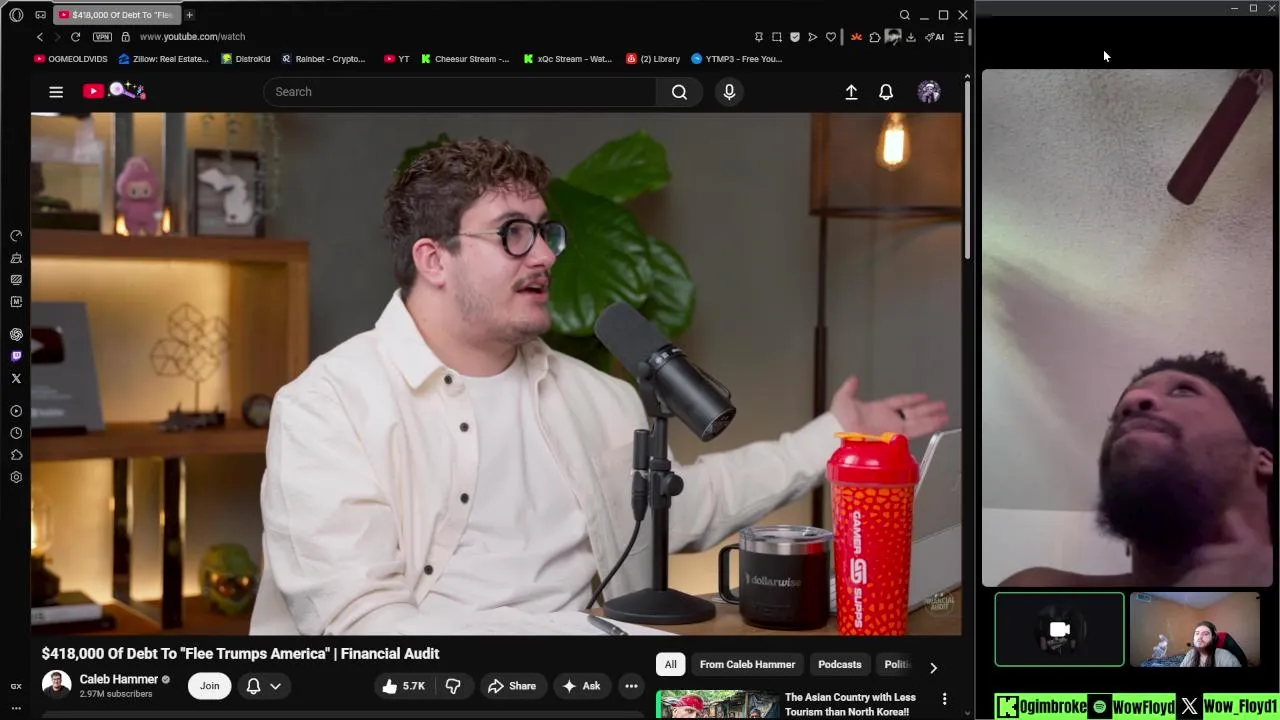
Task: Focus the YouTube Search field
Action: pyautogui.click(x=460, y=92)
